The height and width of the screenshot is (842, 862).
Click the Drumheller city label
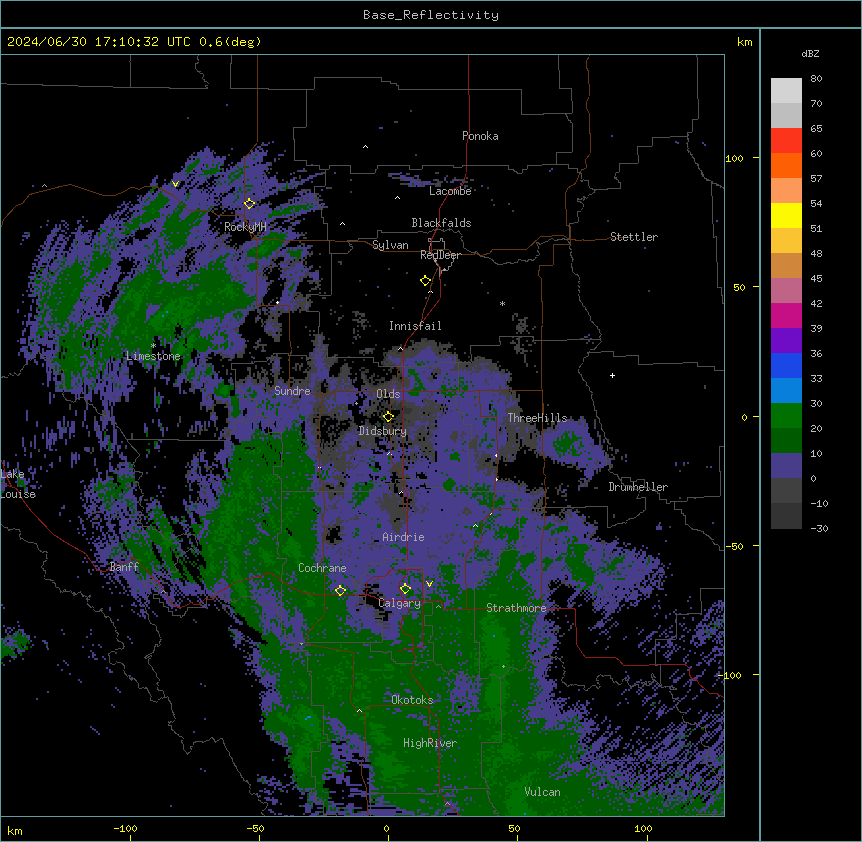638,487
